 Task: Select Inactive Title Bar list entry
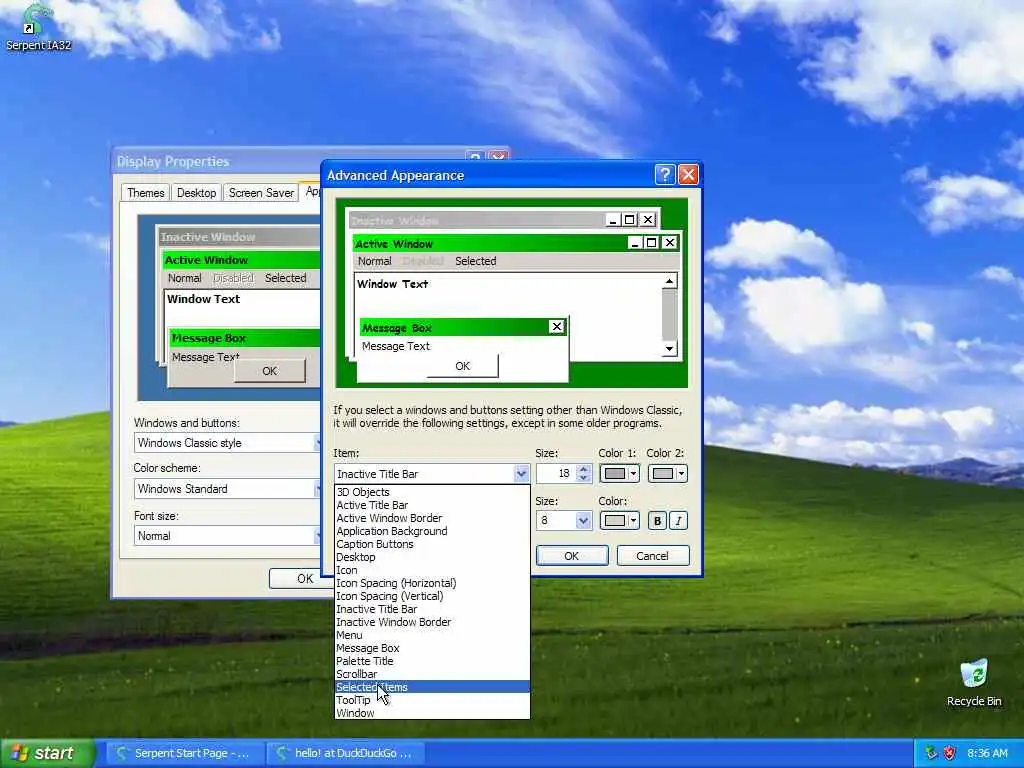[x=432, y=609]
